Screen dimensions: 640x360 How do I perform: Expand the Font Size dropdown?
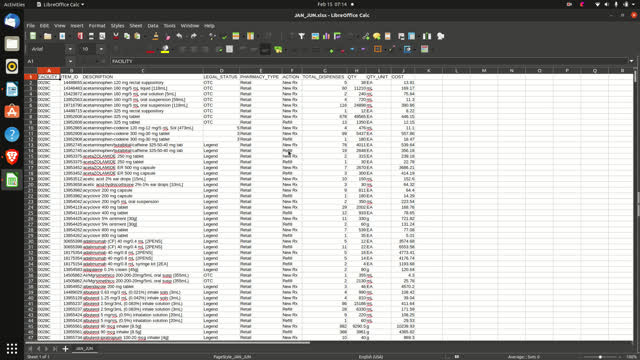pyautogui.click(x=101, y=49)
